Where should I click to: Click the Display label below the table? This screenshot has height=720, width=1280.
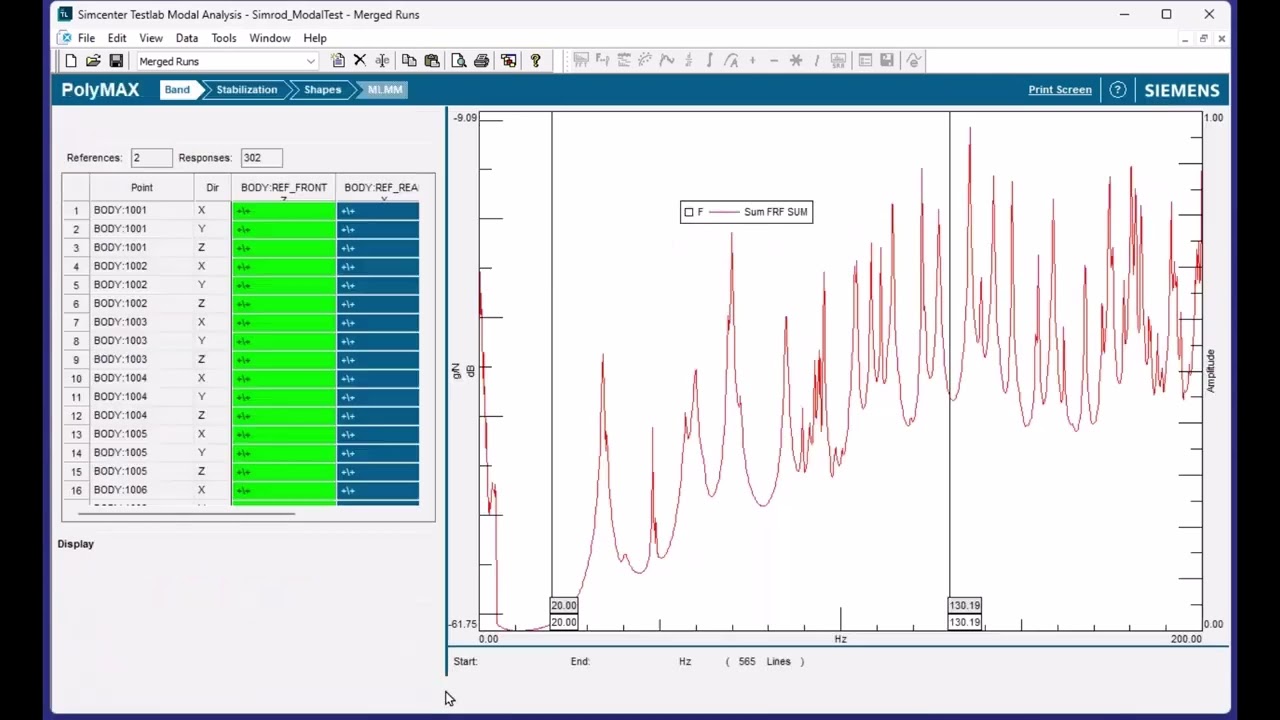tap(76, 544)
